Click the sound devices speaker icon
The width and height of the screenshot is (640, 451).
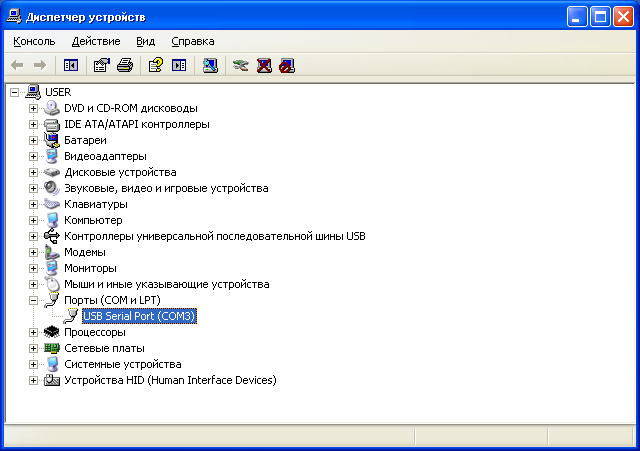(x=52, y=188)
